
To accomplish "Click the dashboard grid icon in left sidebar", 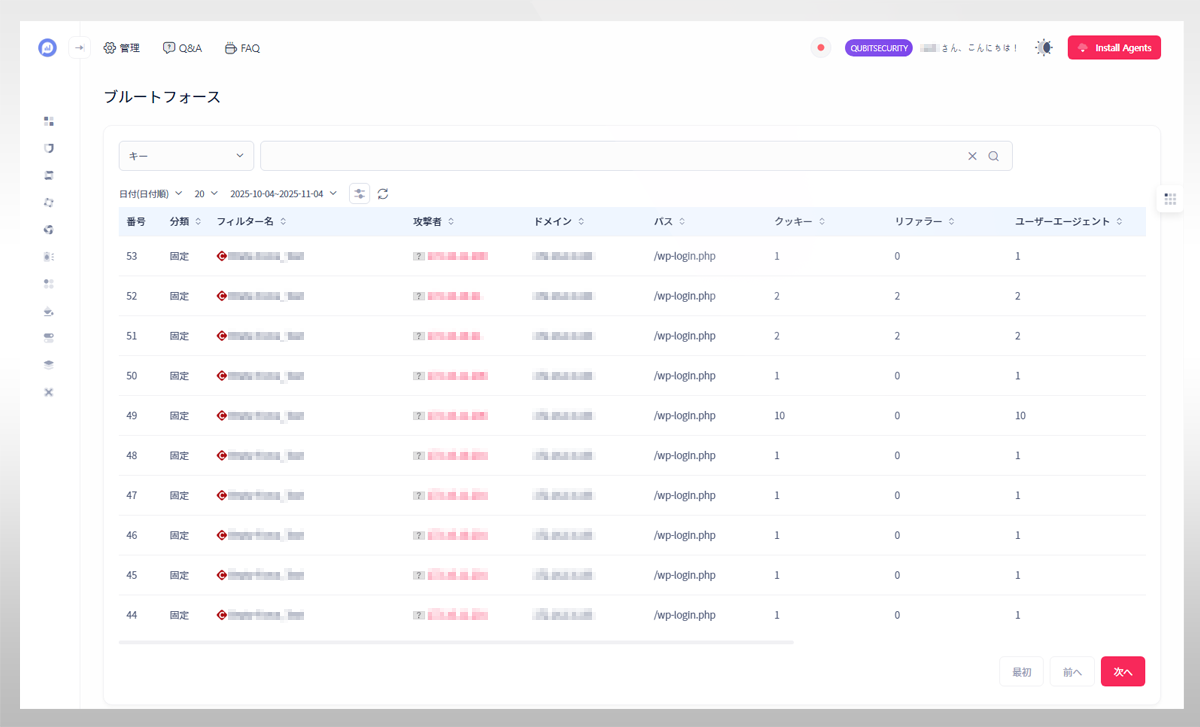I will pyautogui.click(x=48, y=121).
